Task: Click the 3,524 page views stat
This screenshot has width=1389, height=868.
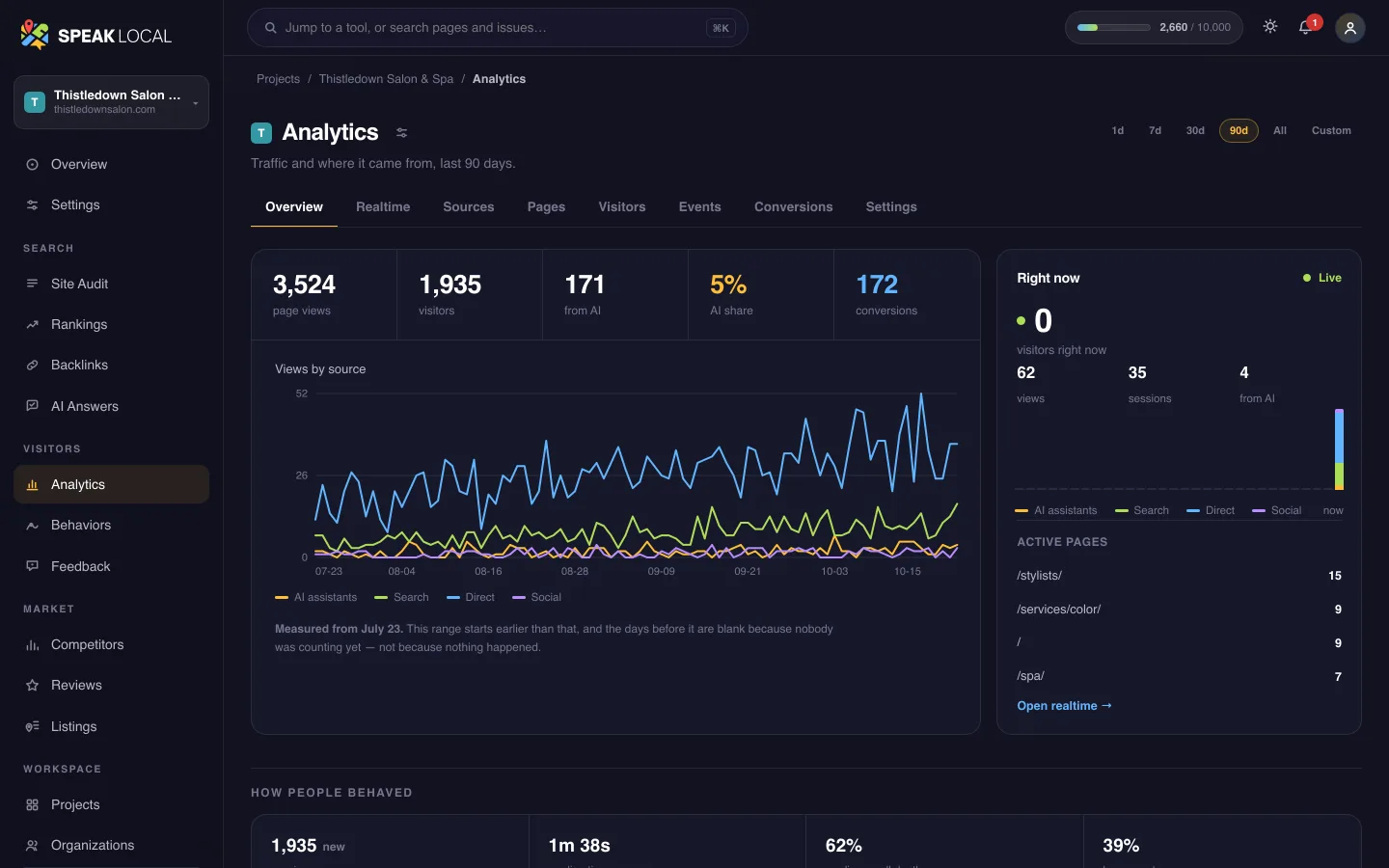Action: coord(324,295)
